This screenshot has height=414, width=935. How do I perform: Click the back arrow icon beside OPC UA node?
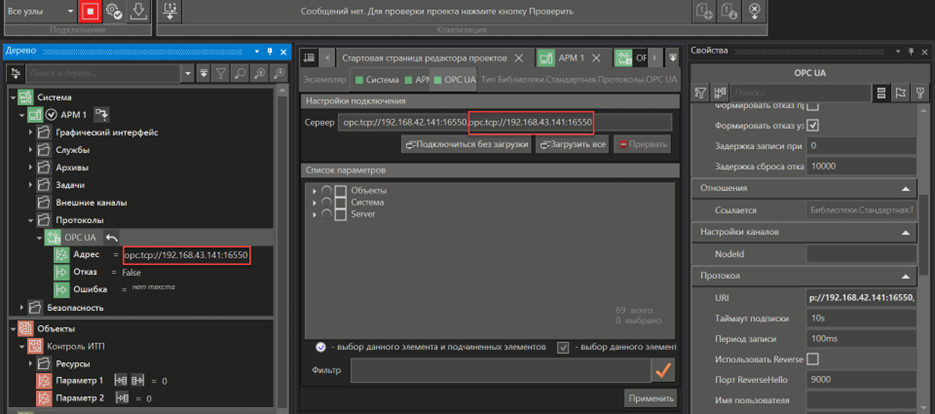tap(112, 237)
